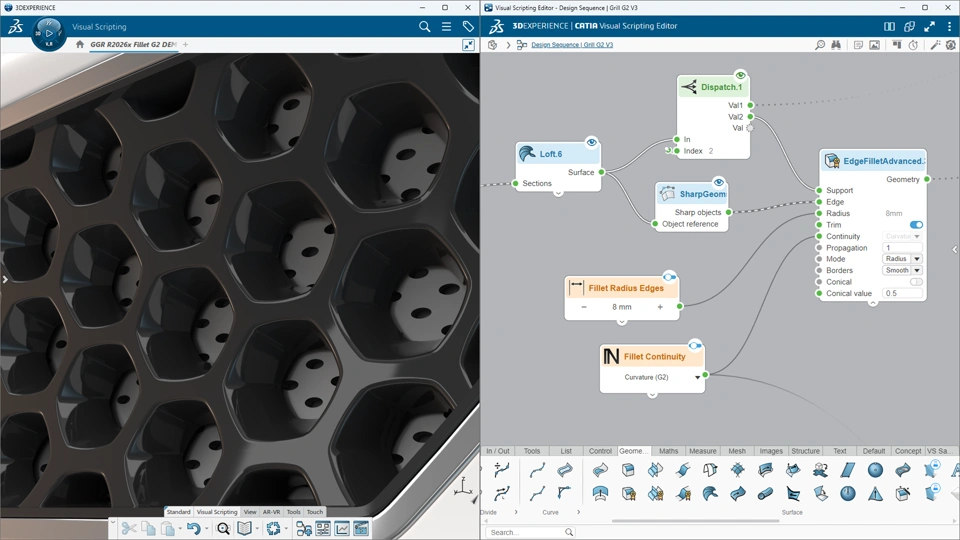Decrease Fillet Radius Edges with minus button
This screenshot has width=960, height=540.
[x=583, y=307]
